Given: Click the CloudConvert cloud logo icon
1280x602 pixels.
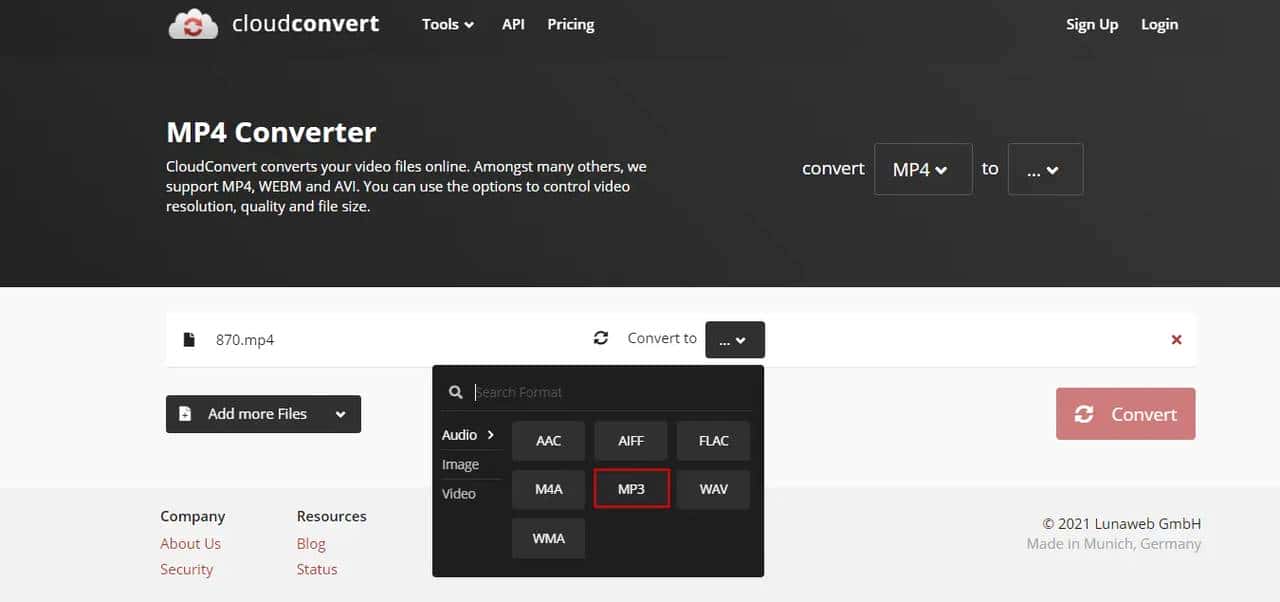Looking at the screenshot, I should (193, 24).
